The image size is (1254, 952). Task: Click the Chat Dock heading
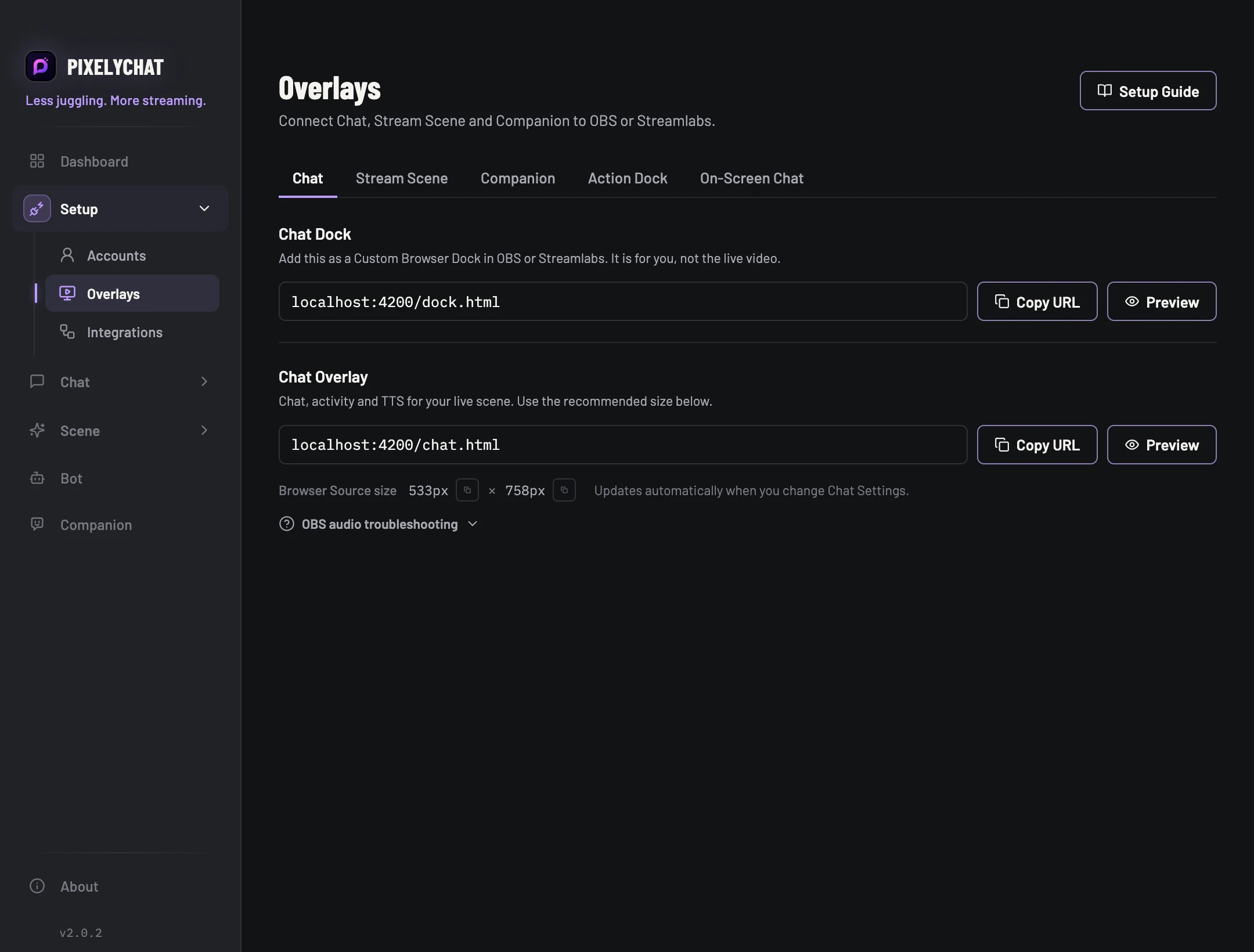tap(315, 234)
